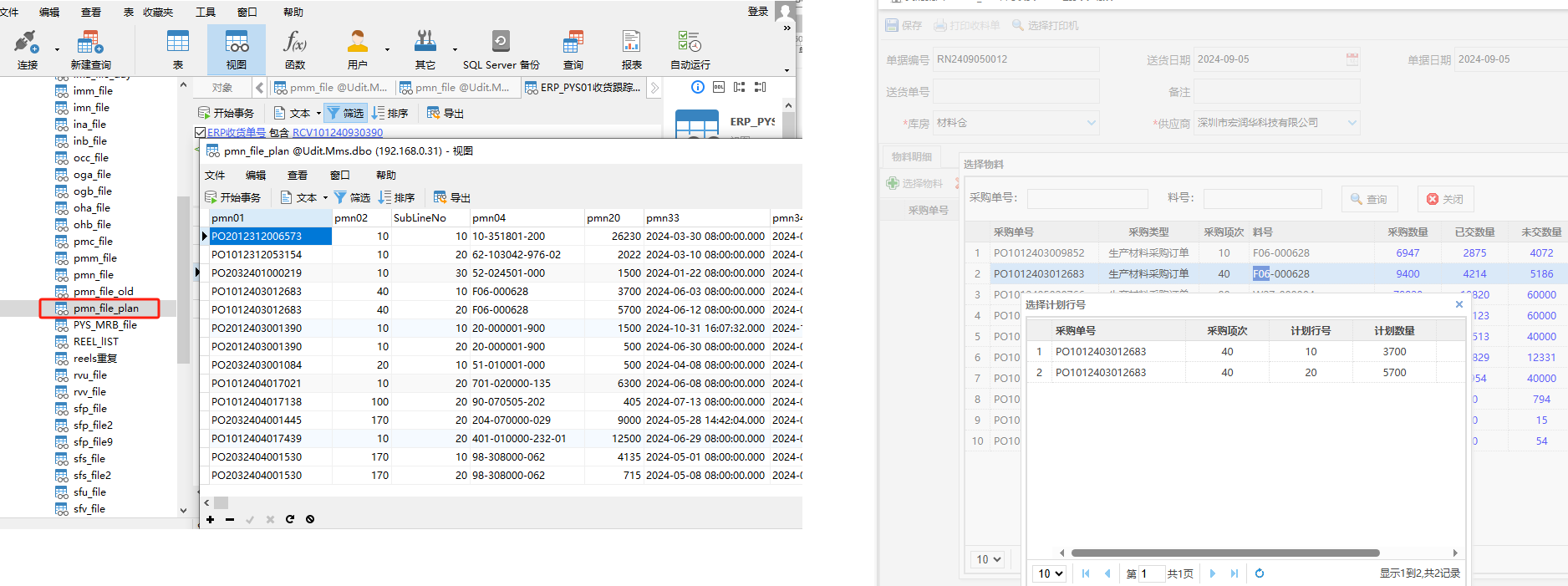Open the 报表 report icon
The width and height of the screenshot is (1568, 586).
point(631,42)
